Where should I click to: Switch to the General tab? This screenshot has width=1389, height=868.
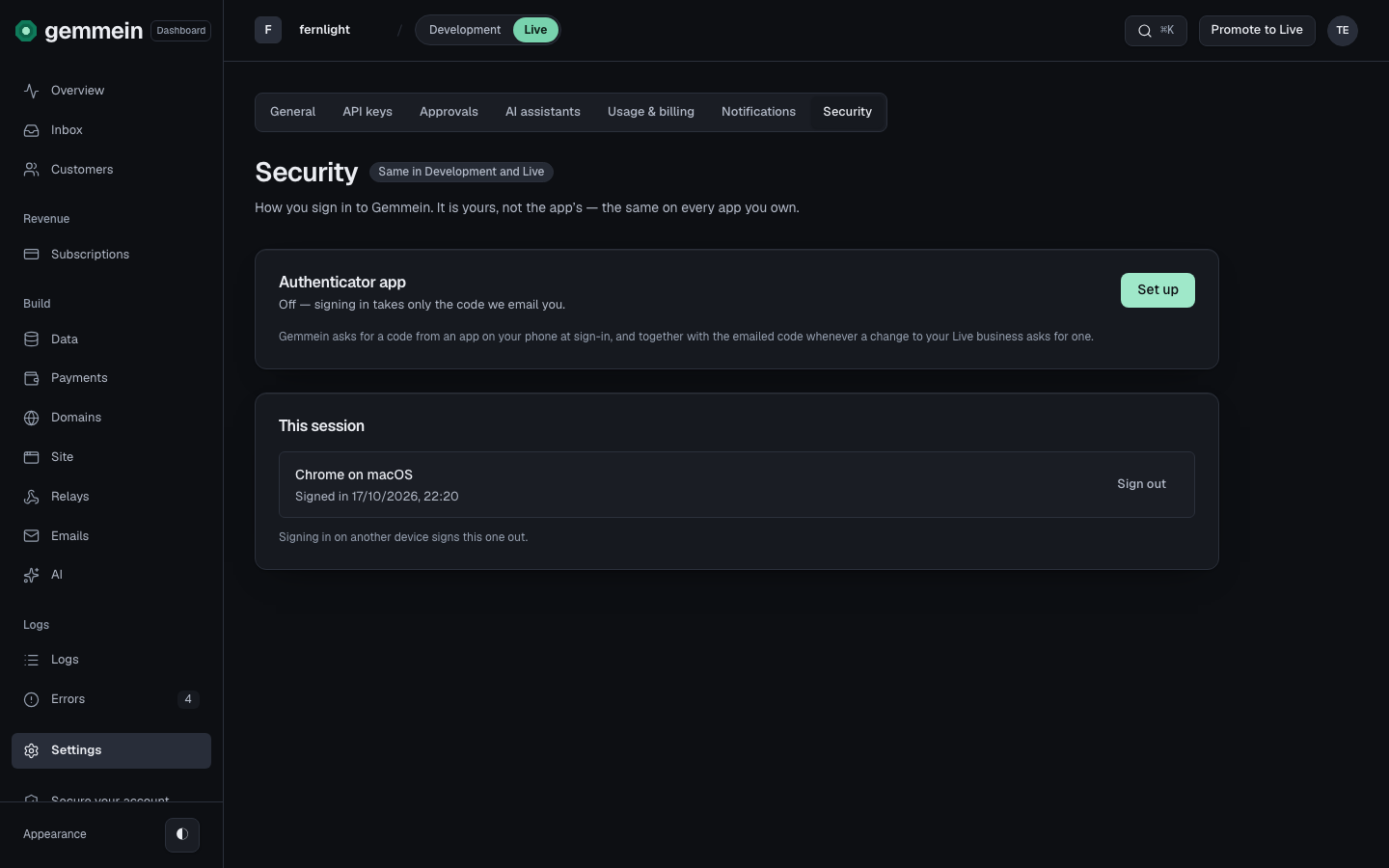pyautogui.click(x=292, y=112)
